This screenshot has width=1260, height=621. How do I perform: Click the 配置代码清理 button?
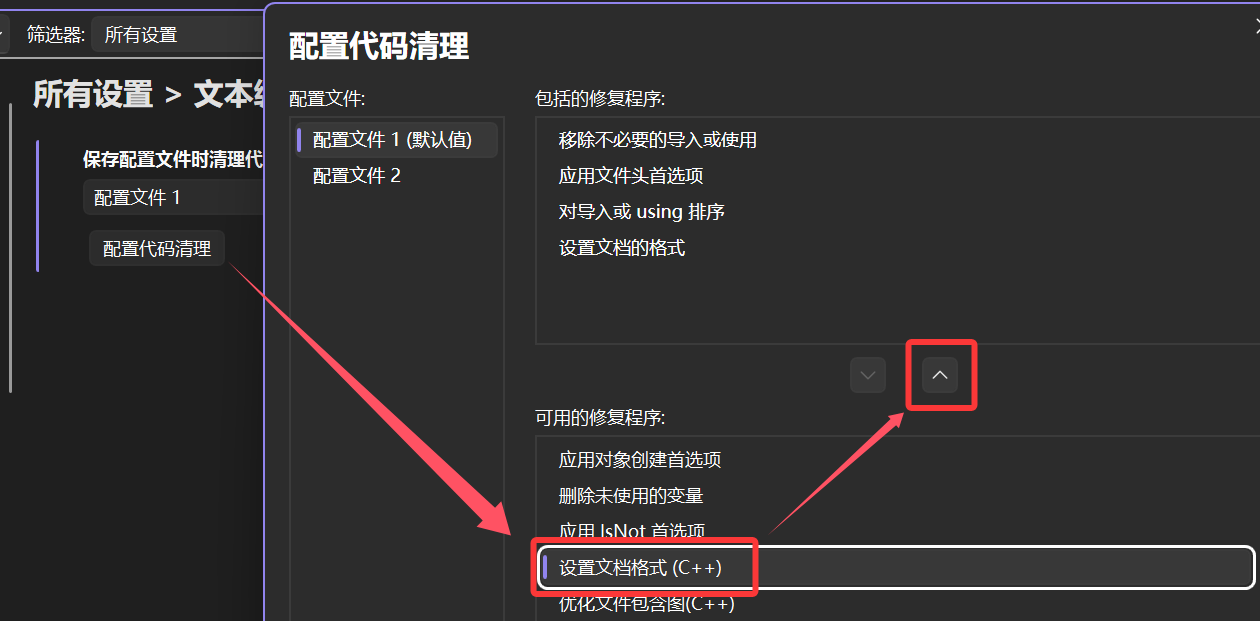click(x=156, y=247)
